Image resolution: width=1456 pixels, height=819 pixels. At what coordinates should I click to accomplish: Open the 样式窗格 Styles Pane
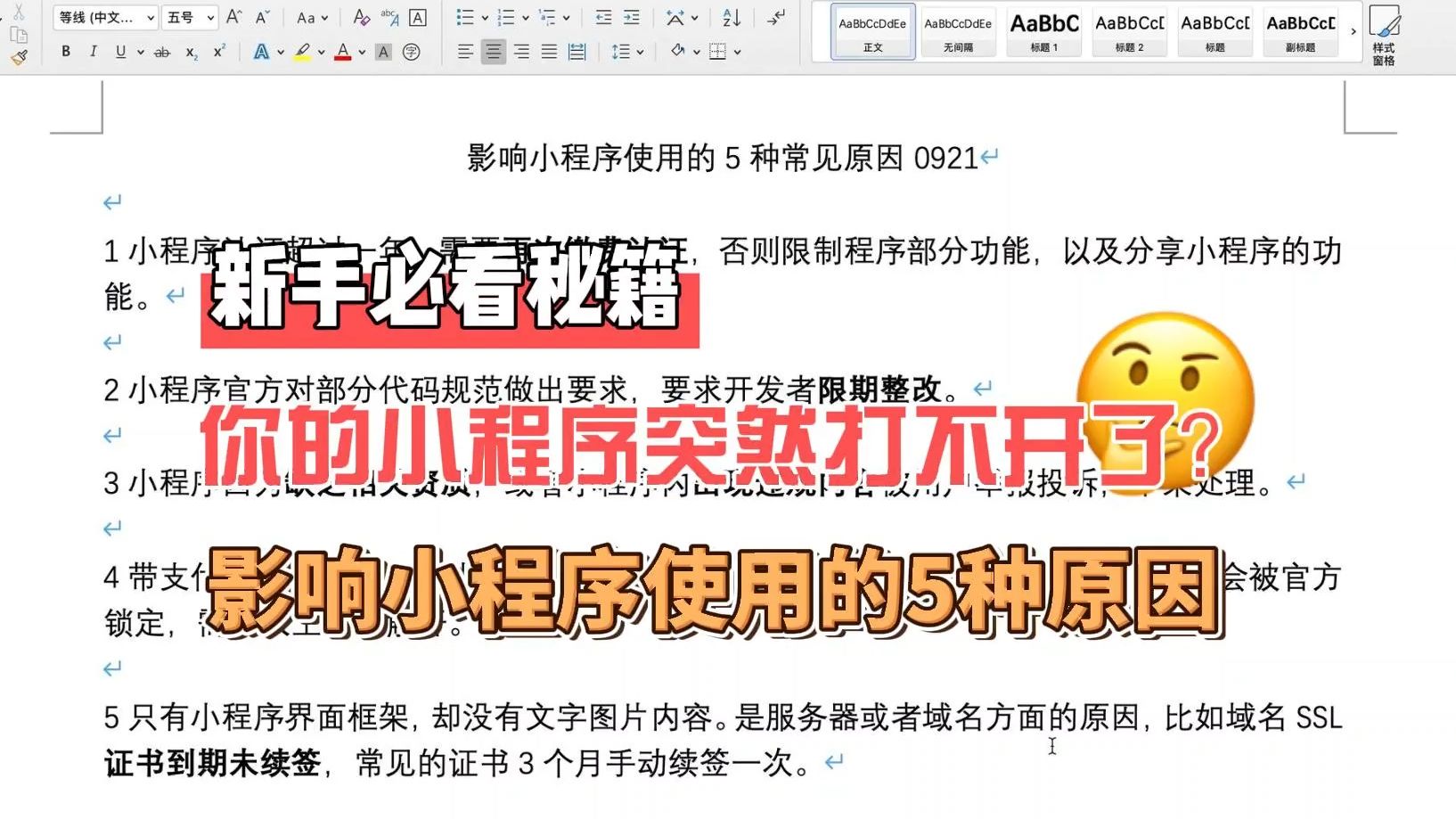pos(1384,35)
